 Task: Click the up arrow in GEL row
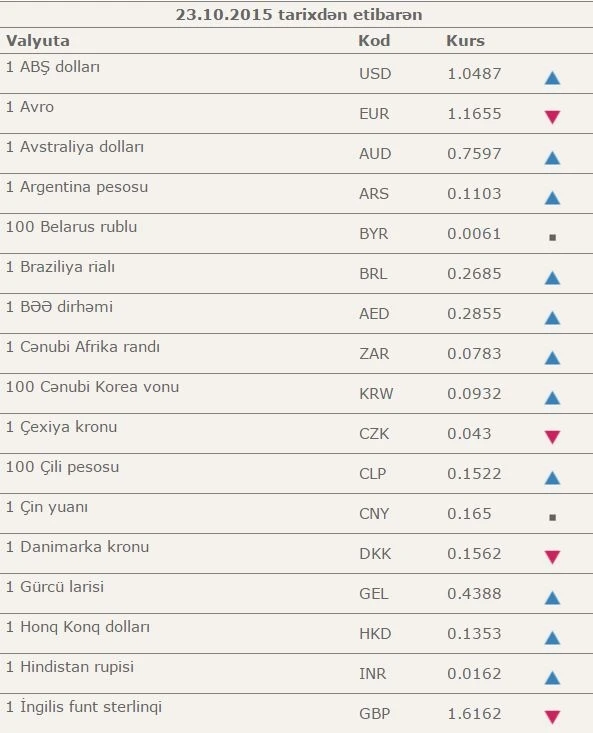[552, 598]
